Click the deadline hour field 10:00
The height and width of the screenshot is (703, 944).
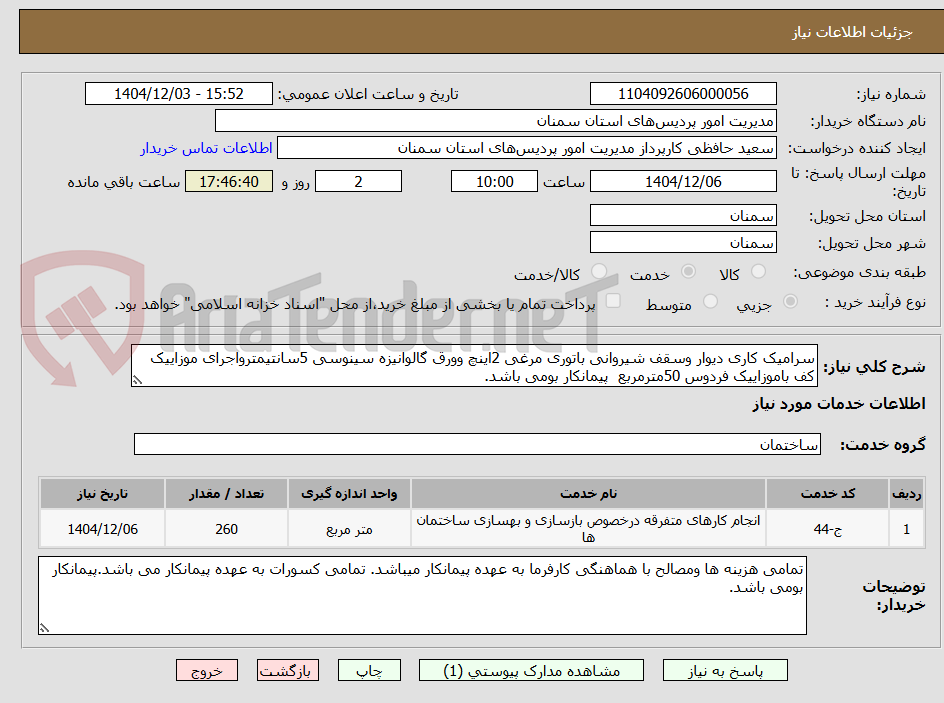(x=494, y=181)
